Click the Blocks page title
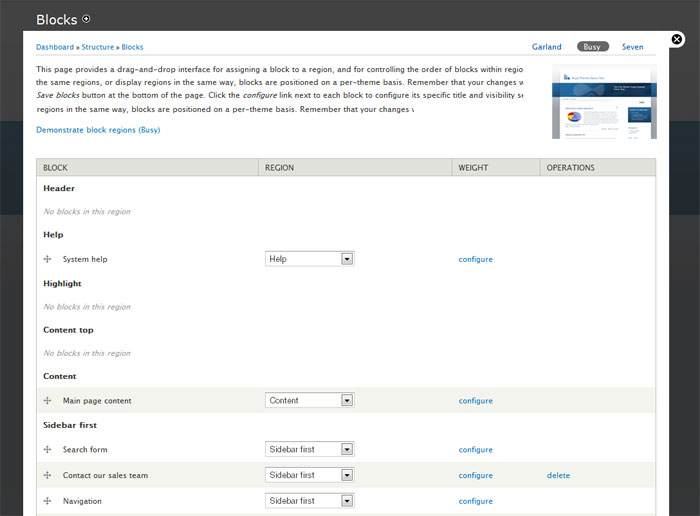The height and width of the screenshot is (516, 700). coord(57,20)
